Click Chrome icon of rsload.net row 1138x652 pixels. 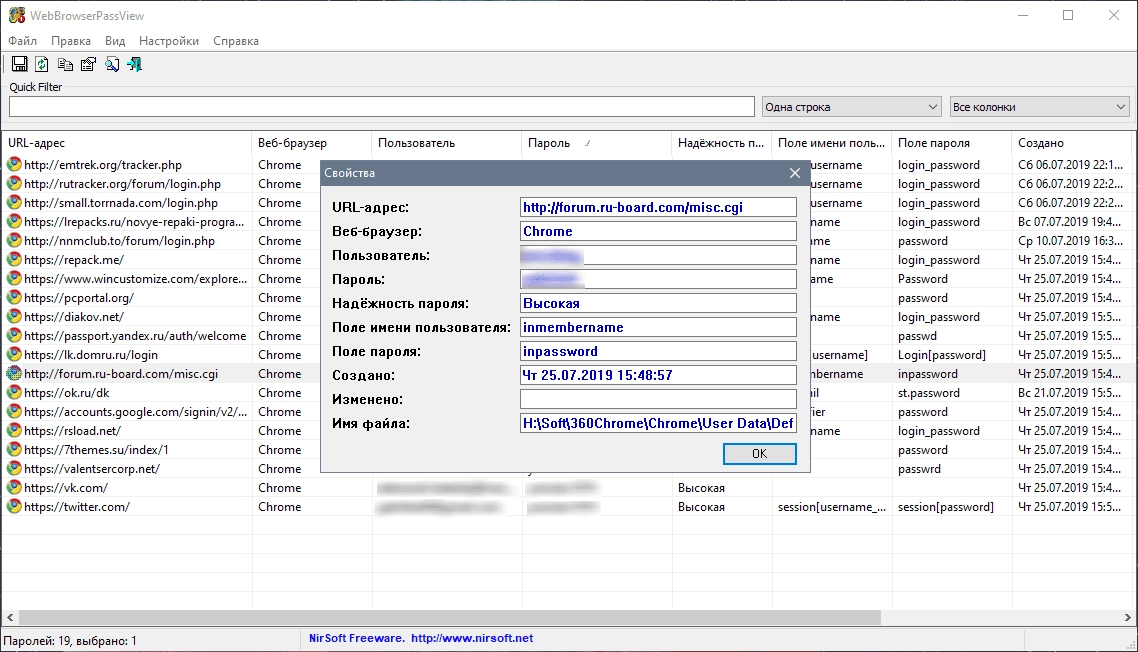click(x=14, y=431)
